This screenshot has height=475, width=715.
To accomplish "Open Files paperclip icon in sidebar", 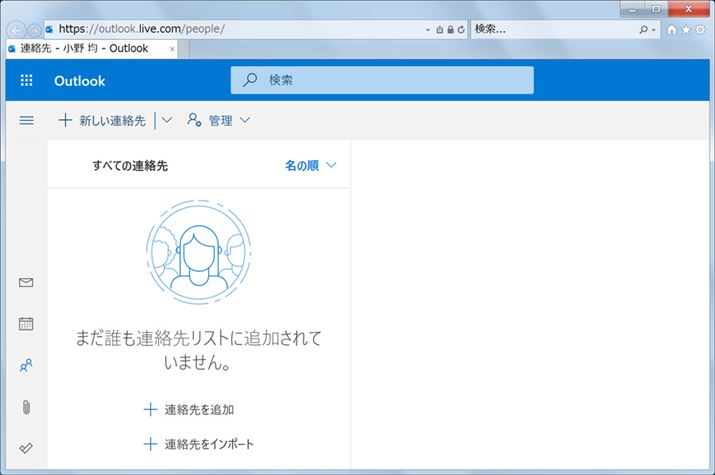I will click(26, 407).
